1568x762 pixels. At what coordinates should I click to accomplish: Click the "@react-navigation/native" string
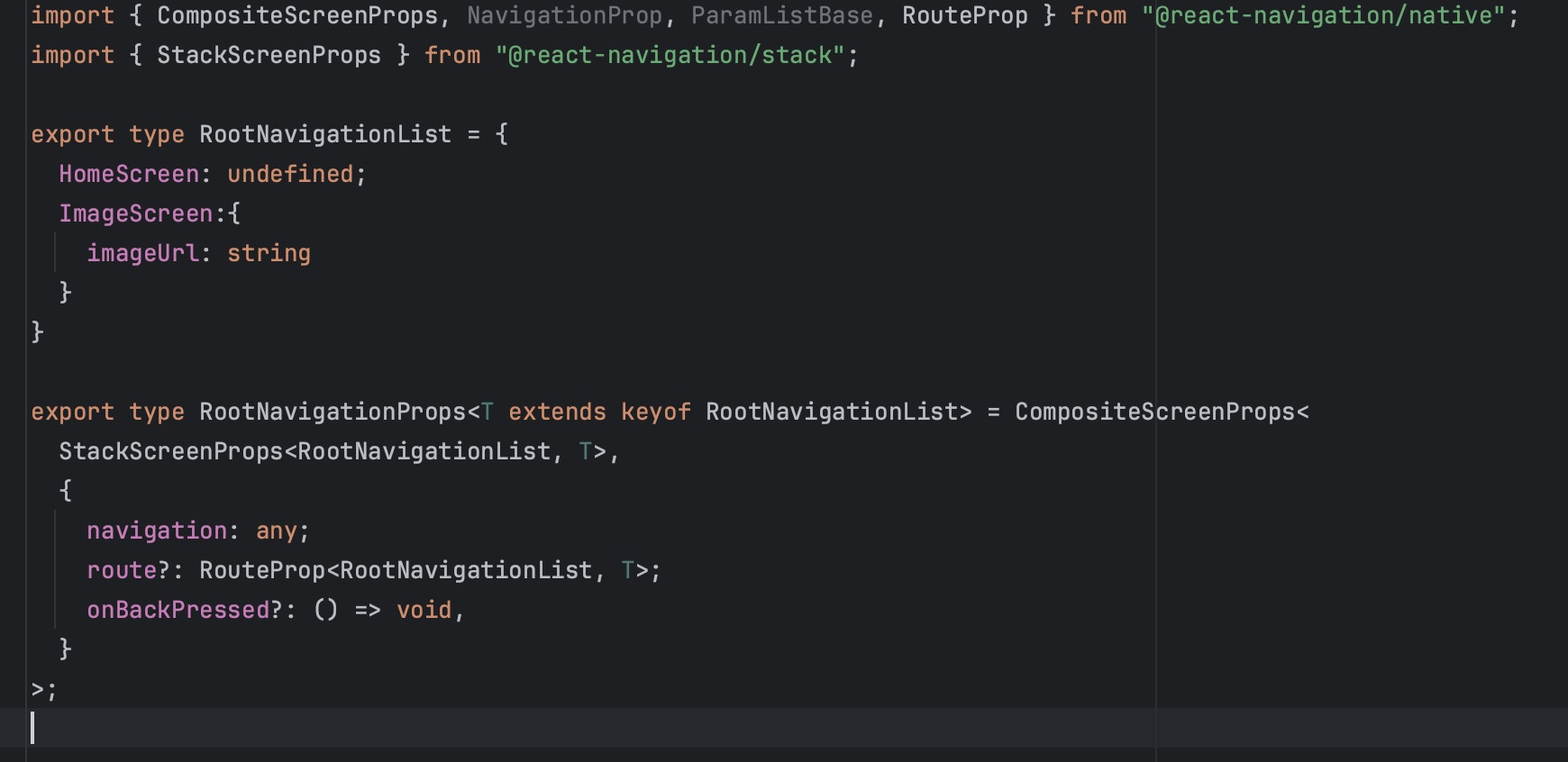[x=1324, y=15]
